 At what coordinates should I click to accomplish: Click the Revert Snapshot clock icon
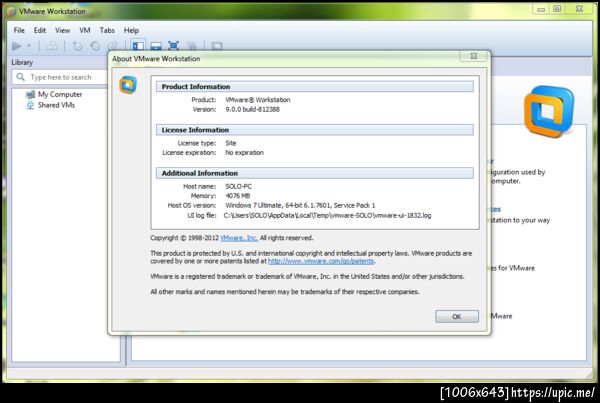(95, 46)
